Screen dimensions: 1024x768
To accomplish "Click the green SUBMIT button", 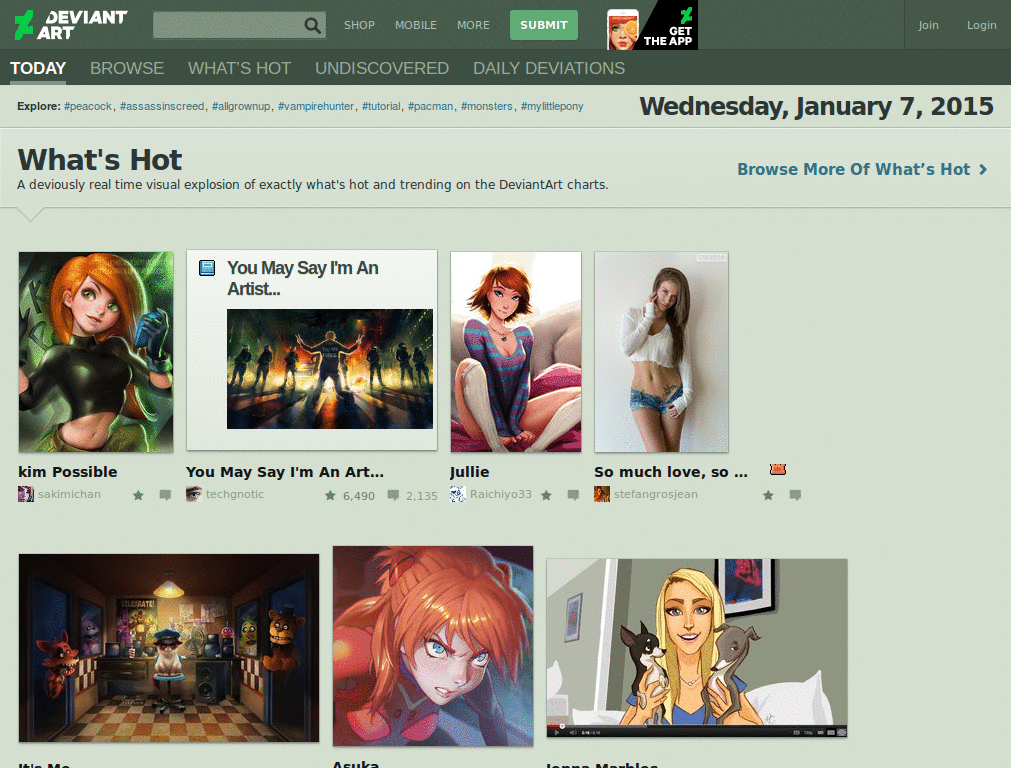I will point(544,25).
